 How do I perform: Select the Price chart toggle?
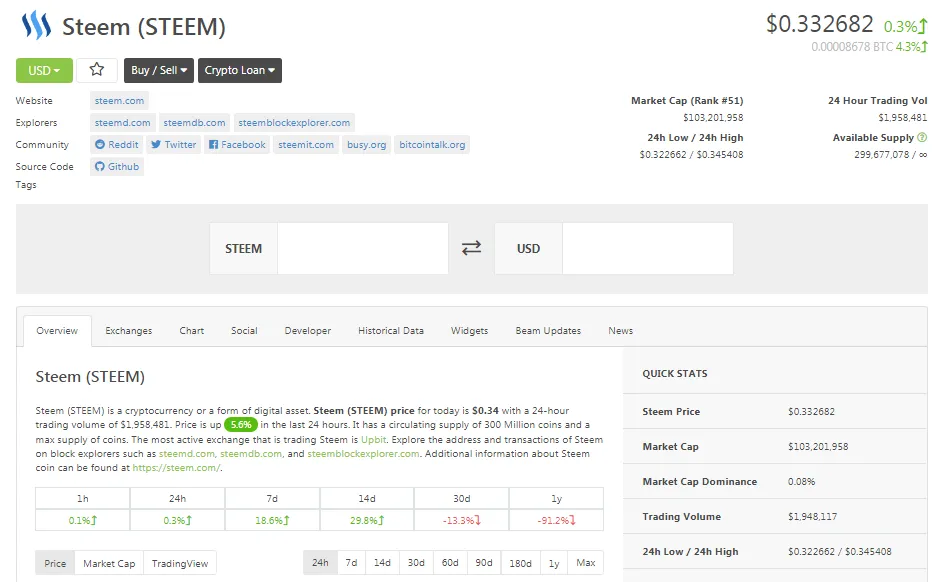(55, 563)
